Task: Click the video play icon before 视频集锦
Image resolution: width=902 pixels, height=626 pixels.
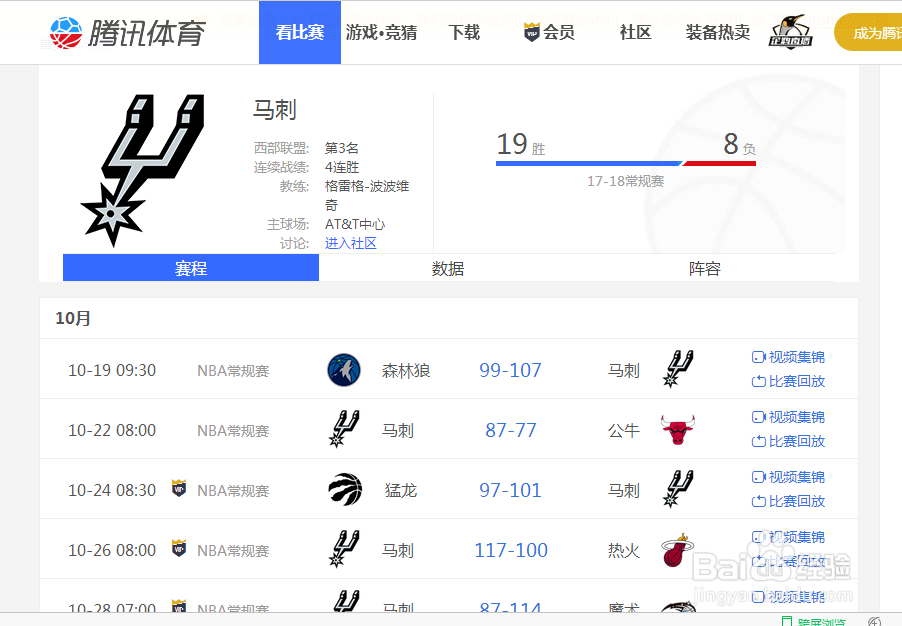Action: point(757,357)
